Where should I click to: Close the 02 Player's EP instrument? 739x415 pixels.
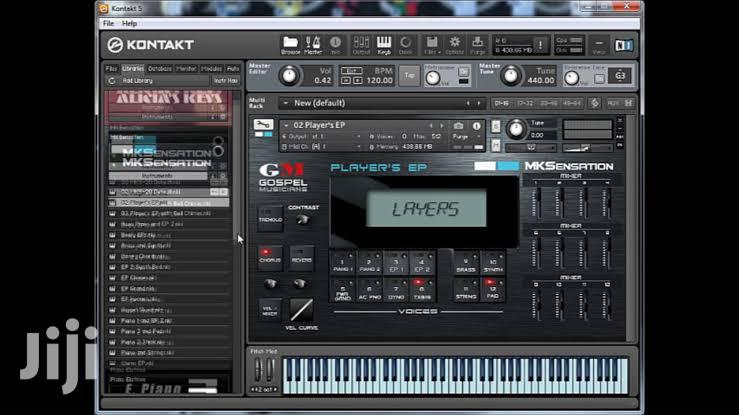620,121
